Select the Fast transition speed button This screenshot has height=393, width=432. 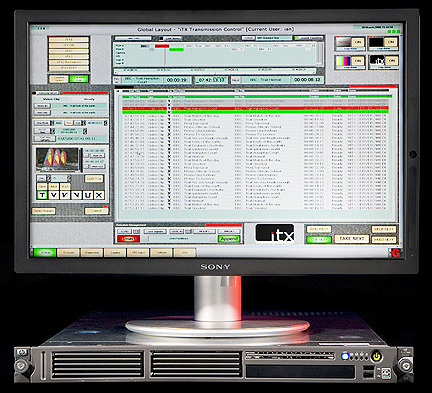(65, 186)
